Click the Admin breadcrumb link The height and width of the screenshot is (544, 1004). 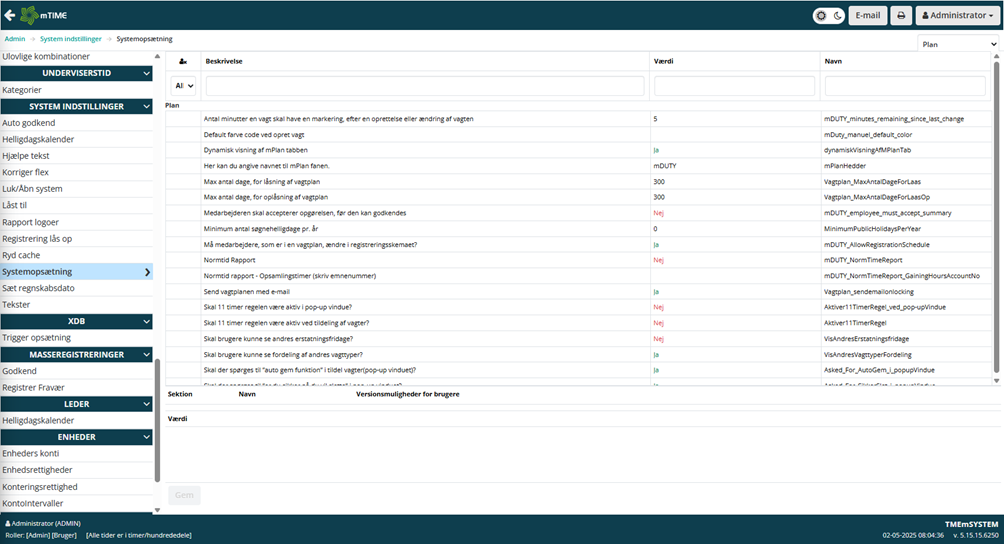point(15,39)
